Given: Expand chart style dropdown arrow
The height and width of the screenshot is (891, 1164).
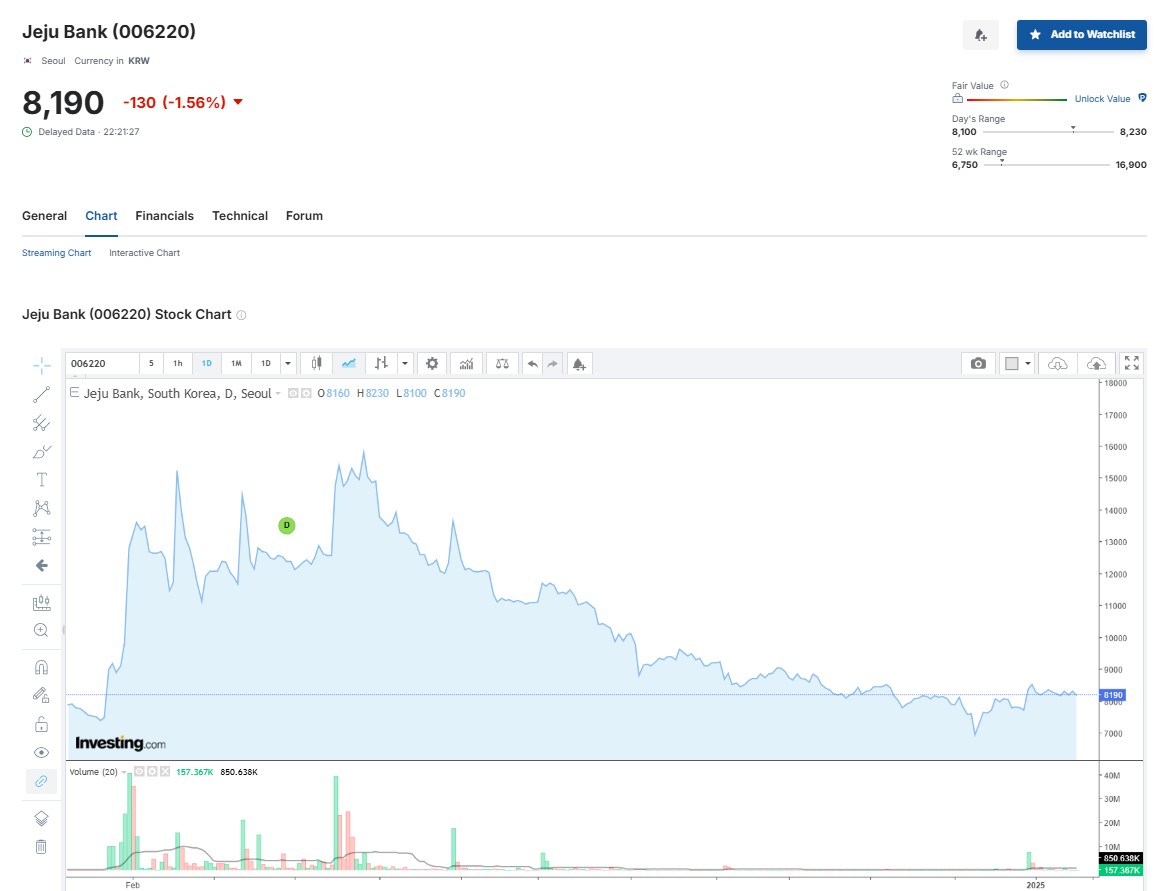Looking at the screenshot, I should (x=405, y=363).
